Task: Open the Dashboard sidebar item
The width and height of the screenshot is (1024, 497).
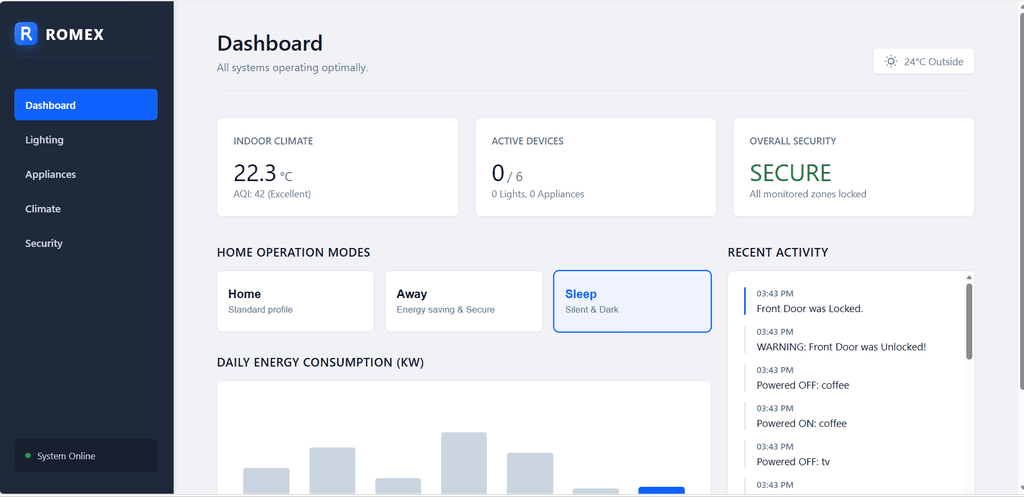Action: (85, 105)
